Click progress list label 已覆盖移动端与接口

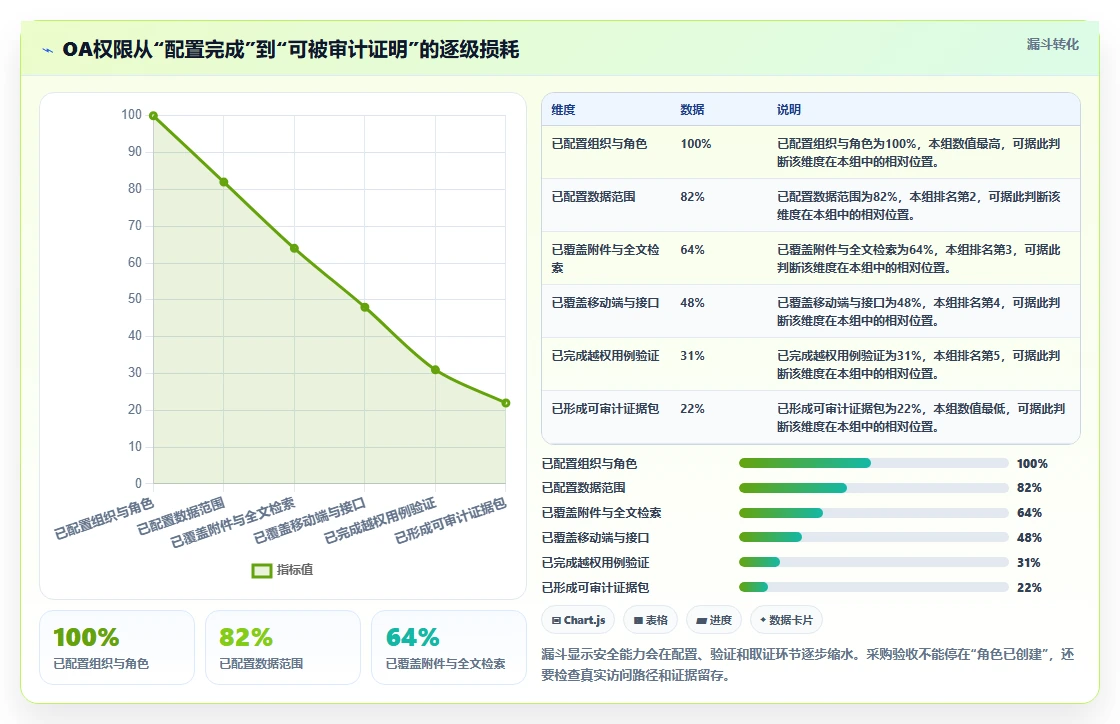click(595, 538)
